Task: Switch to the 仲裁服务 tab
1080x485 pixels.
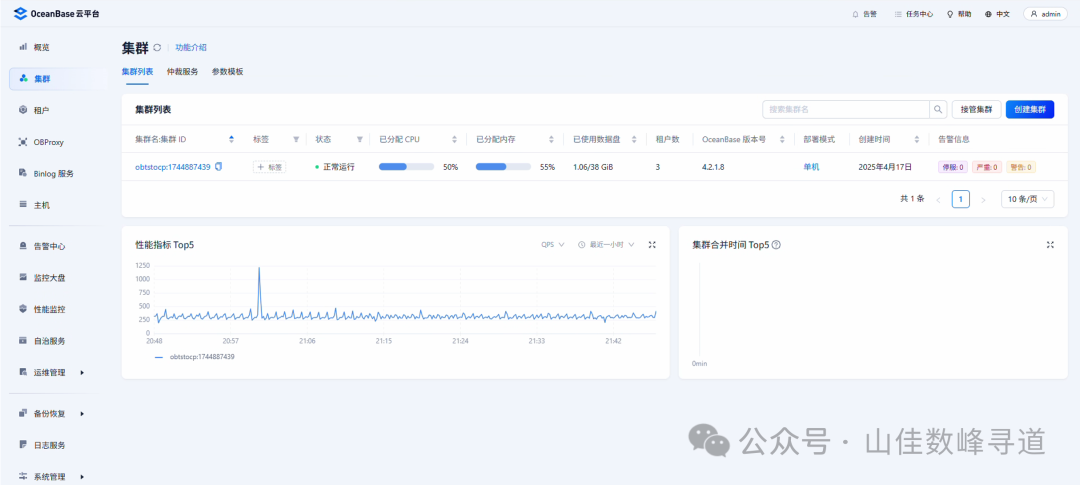Action: (x=182, y=72)
